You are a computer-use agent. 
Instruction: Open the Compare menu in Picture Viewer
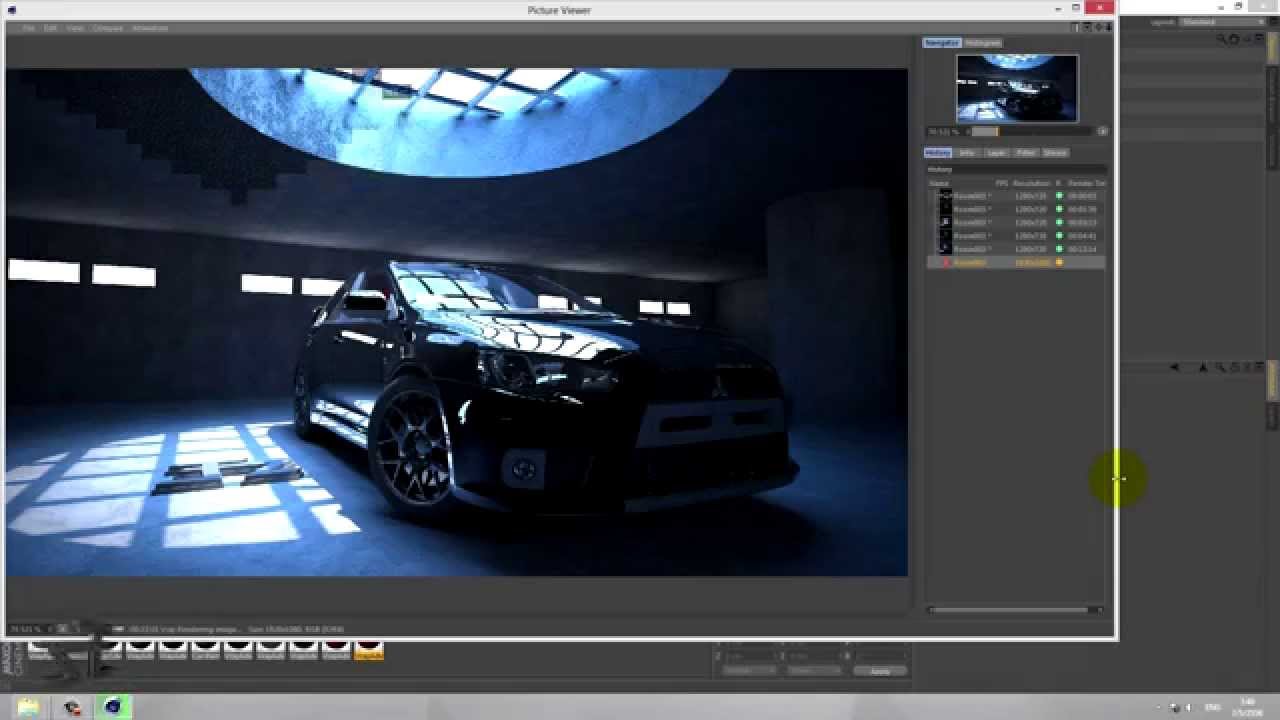pyautogui.click(x=107, y=28)
